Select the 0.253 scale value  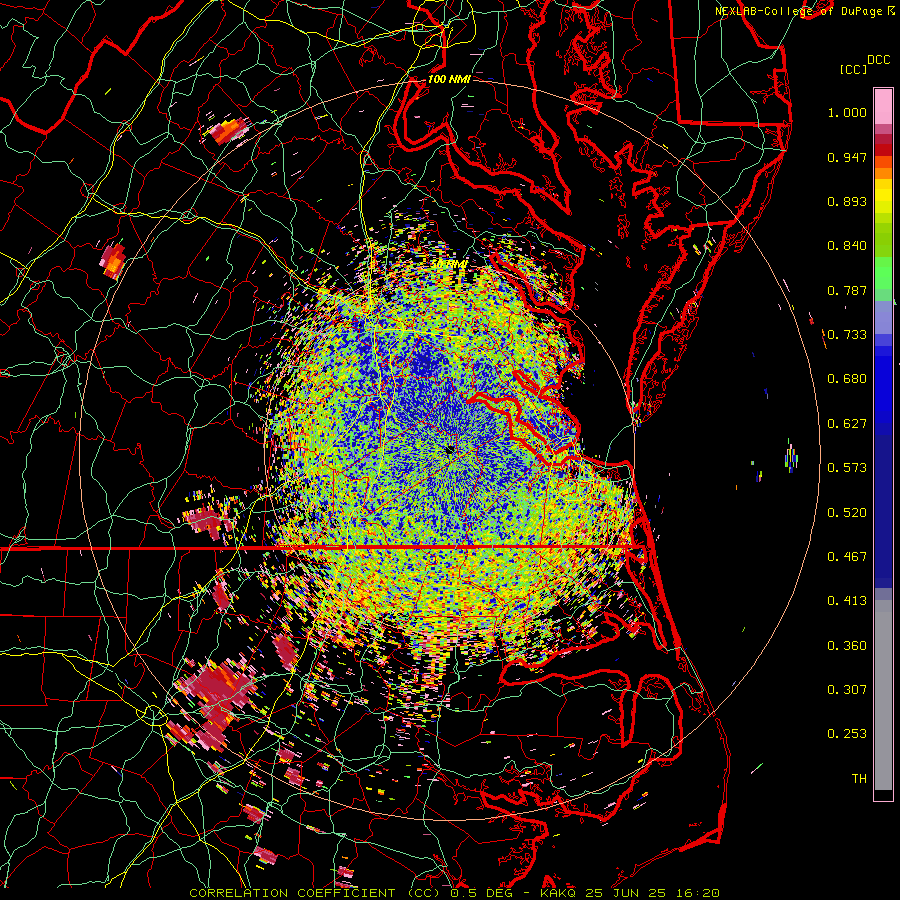847,734
